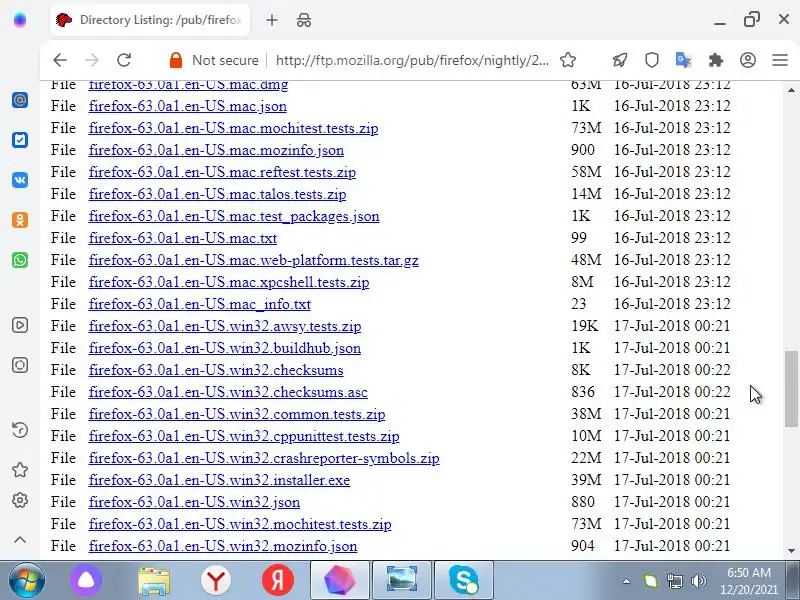Click the page vertical scrollbar thumb

click(x=791, y=388)
